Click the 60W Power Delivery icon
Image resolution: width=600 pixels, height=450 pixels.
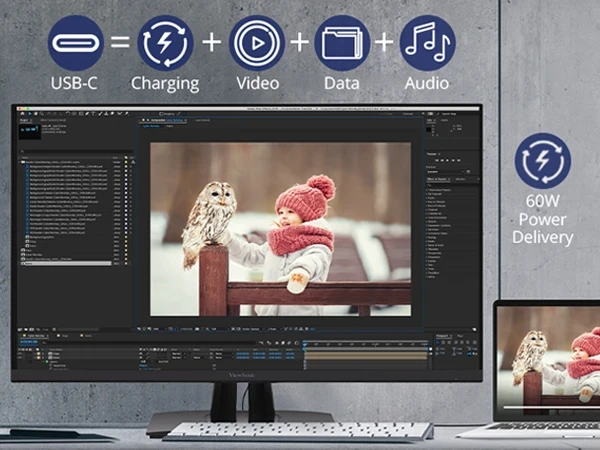click(x=543, y=162)
